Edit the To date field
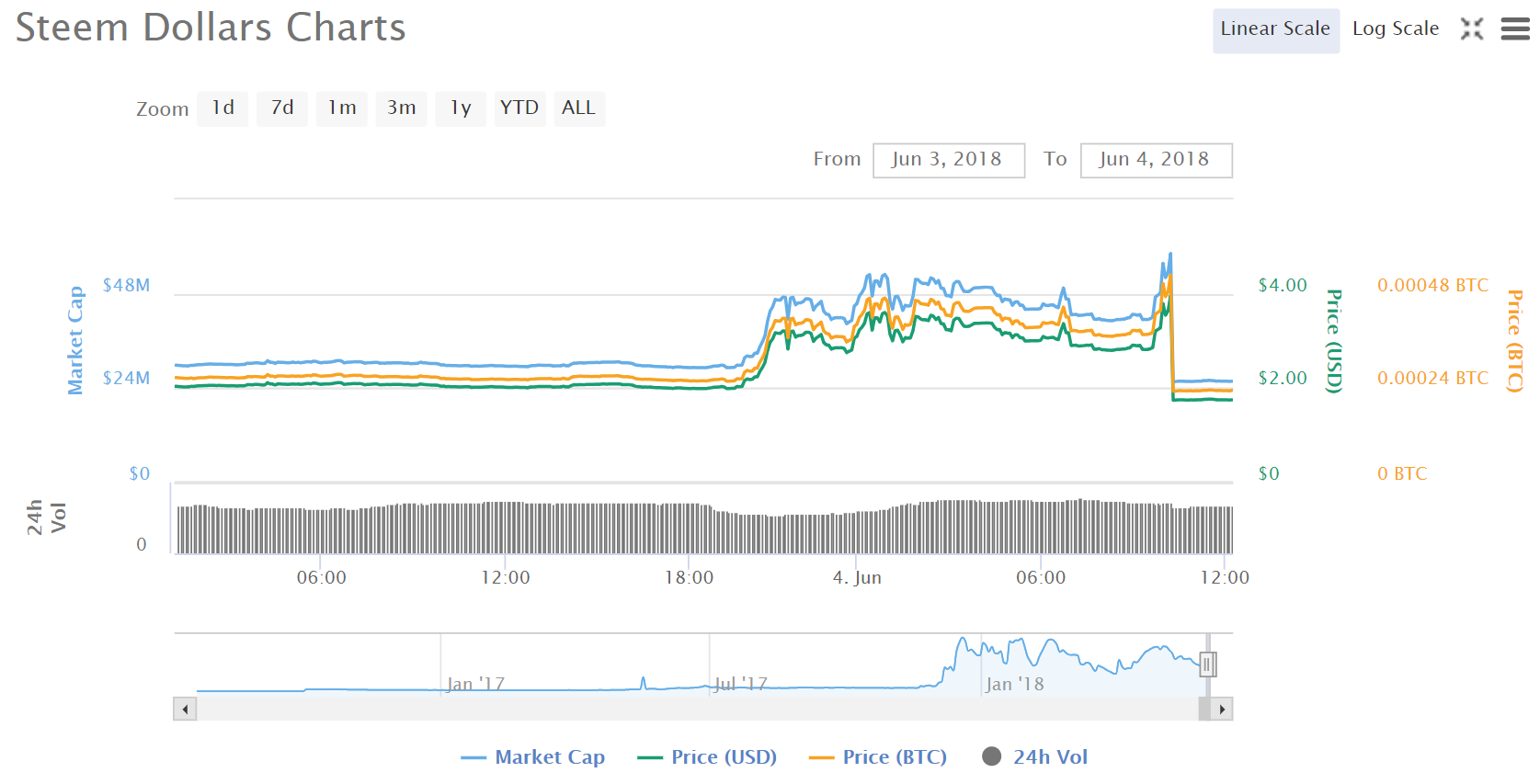 pyautogui.click(x=1156, y=160)
